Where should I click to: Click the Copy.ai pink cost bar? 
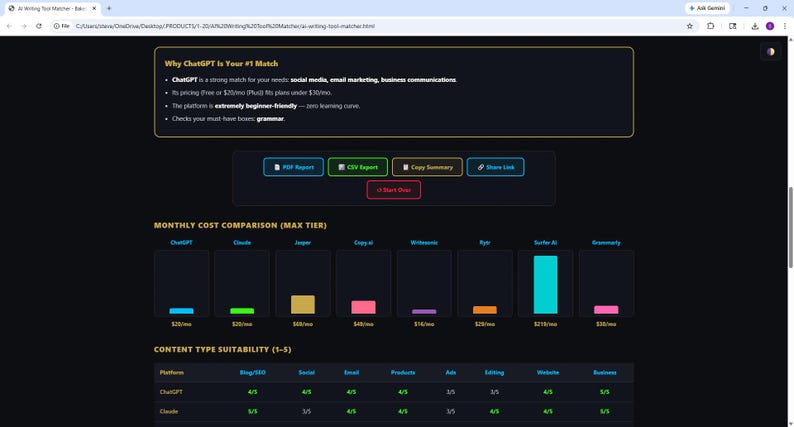pyautogui.click(x=364, y=307)
